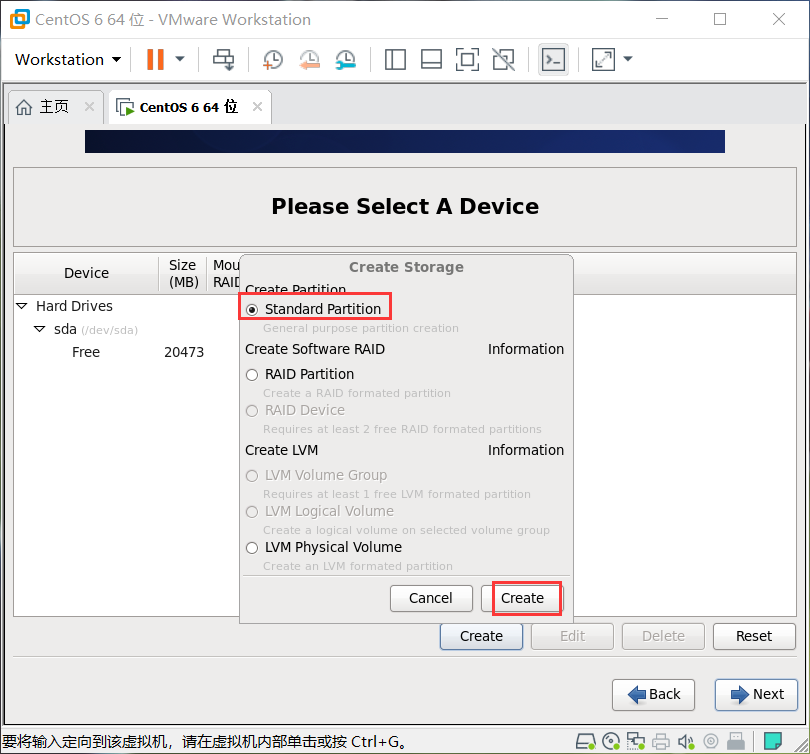Open the Workstation menu
This screenshot has height=754, width=810.
tap(68, 59)
